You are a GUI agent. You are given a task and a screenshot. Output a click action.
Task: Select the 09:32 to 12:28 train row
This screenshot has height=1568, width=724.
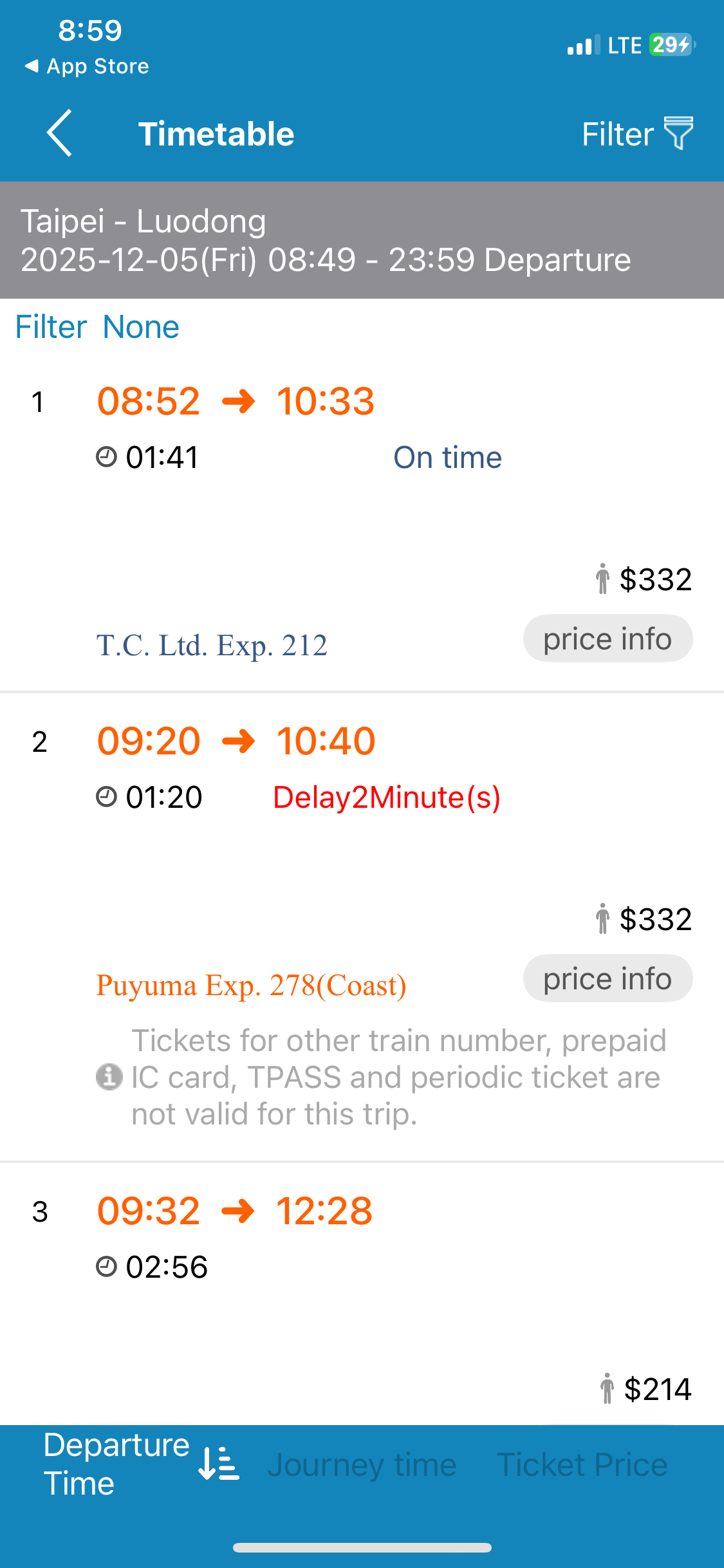pyautogui.click(x=234, y=1211)
